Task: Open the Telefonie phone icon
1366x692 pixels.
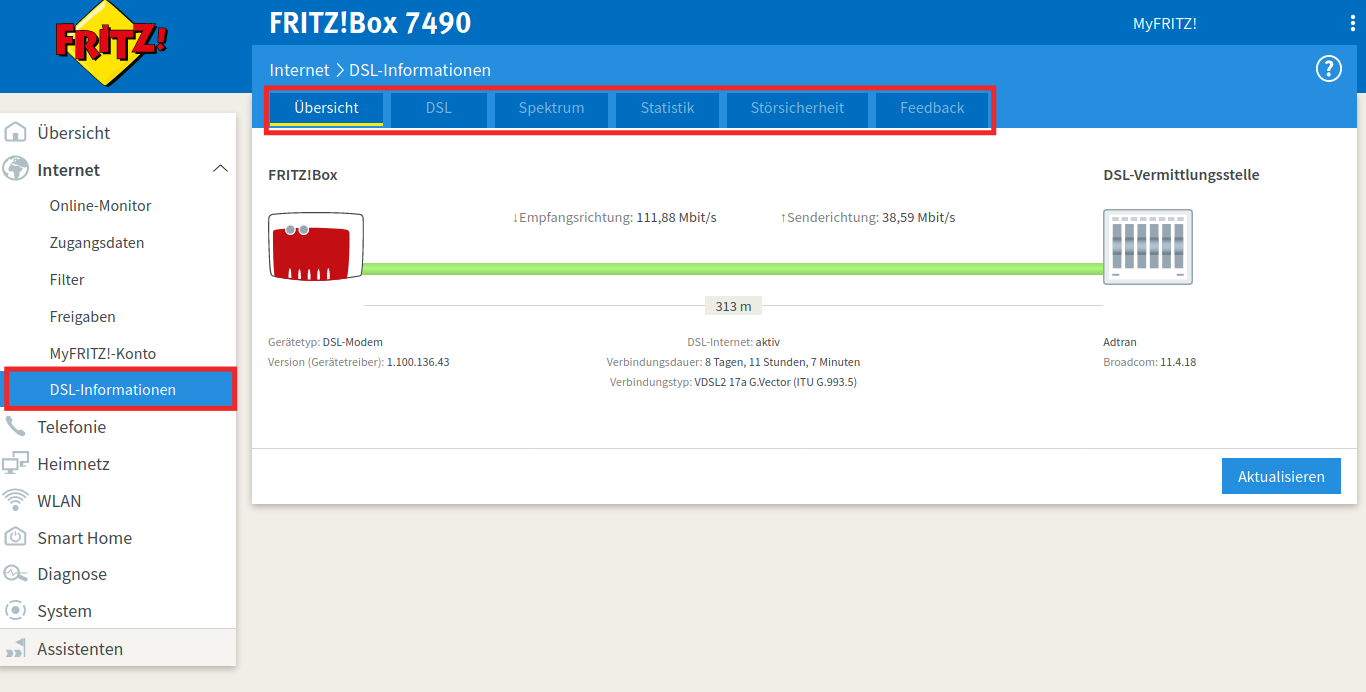Action: pos(17,426)
